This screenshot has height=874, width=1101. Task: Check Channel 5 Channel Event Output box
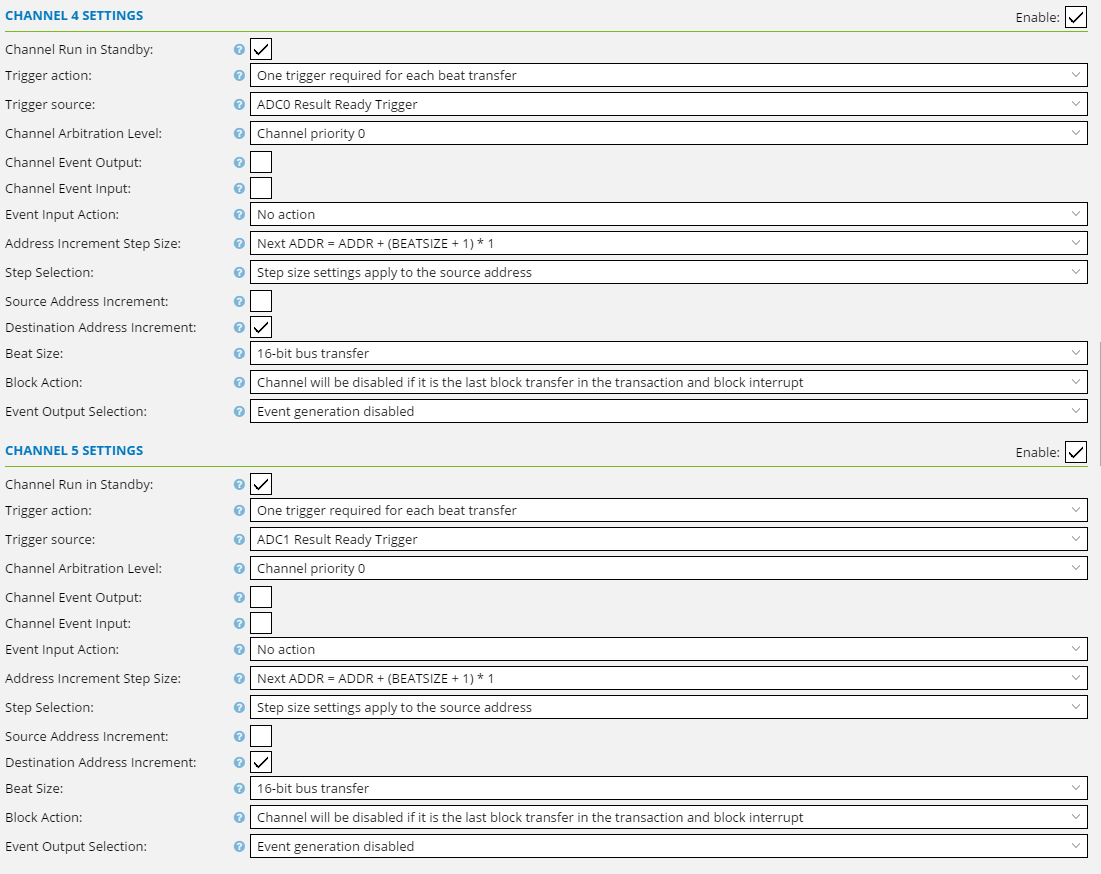click(x=261, y=597)
